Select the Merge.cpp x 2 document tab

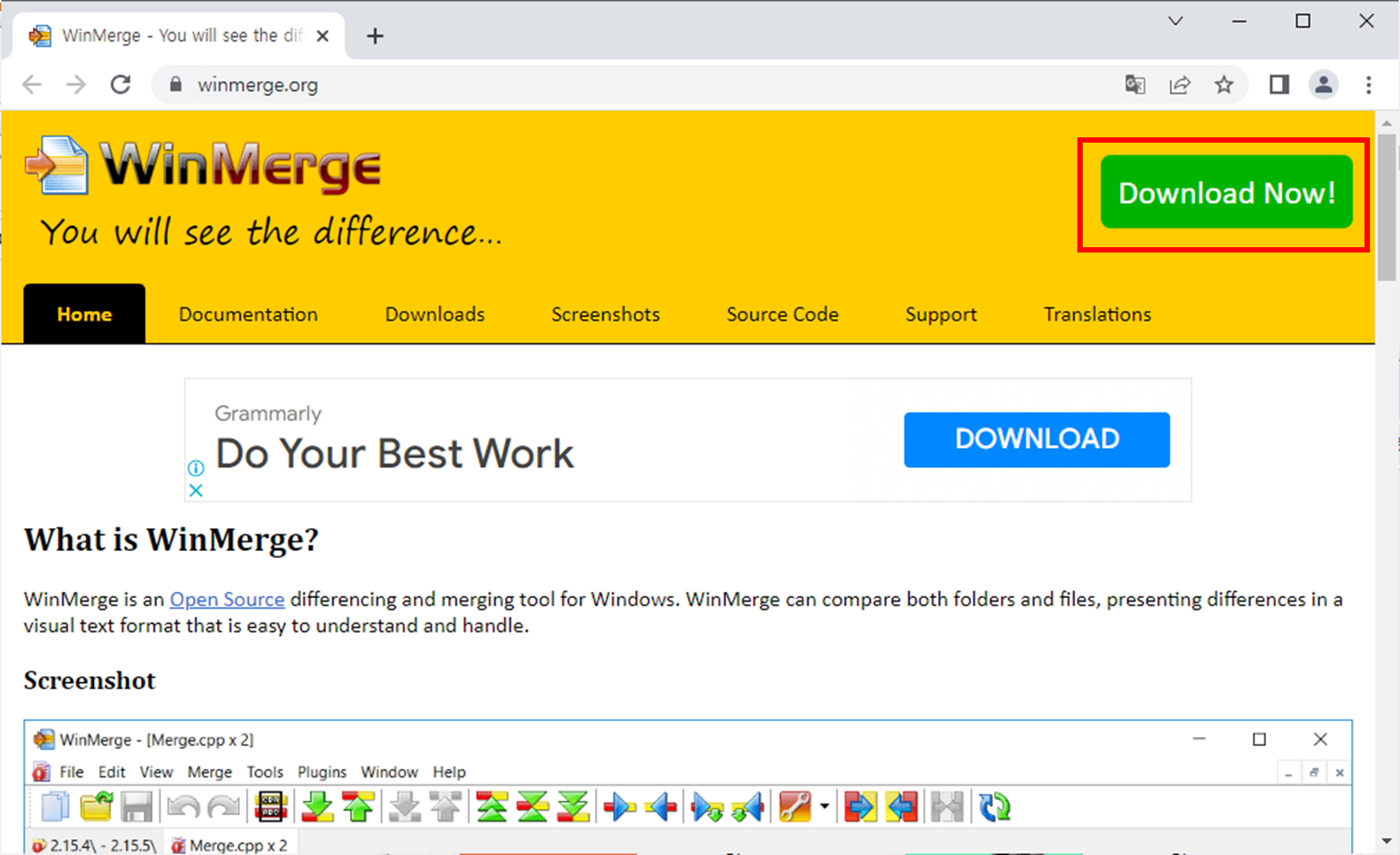(x=230, y=844)
